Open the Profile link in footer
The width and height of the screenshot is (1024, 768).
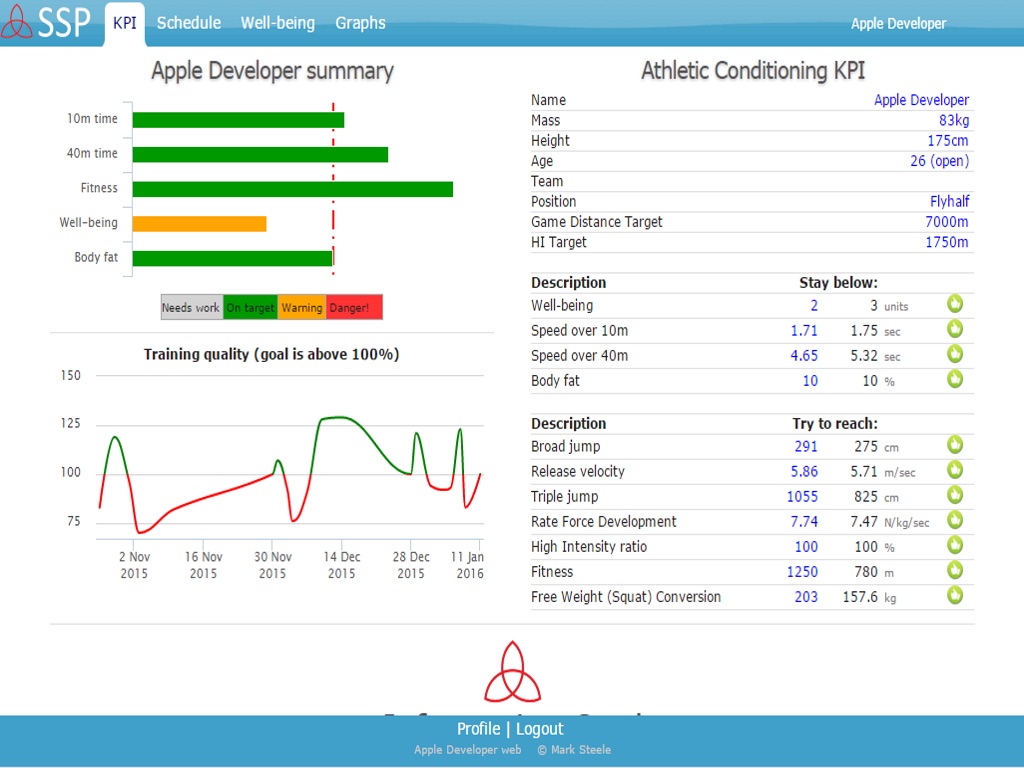click(478, 729)
